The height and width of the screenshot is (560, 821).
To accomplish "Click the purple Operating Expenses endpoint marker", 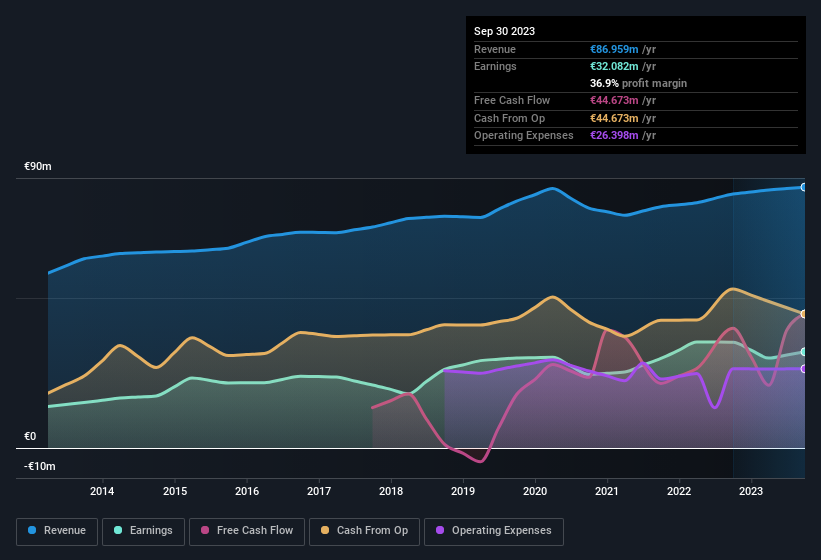I will point(804,369).
